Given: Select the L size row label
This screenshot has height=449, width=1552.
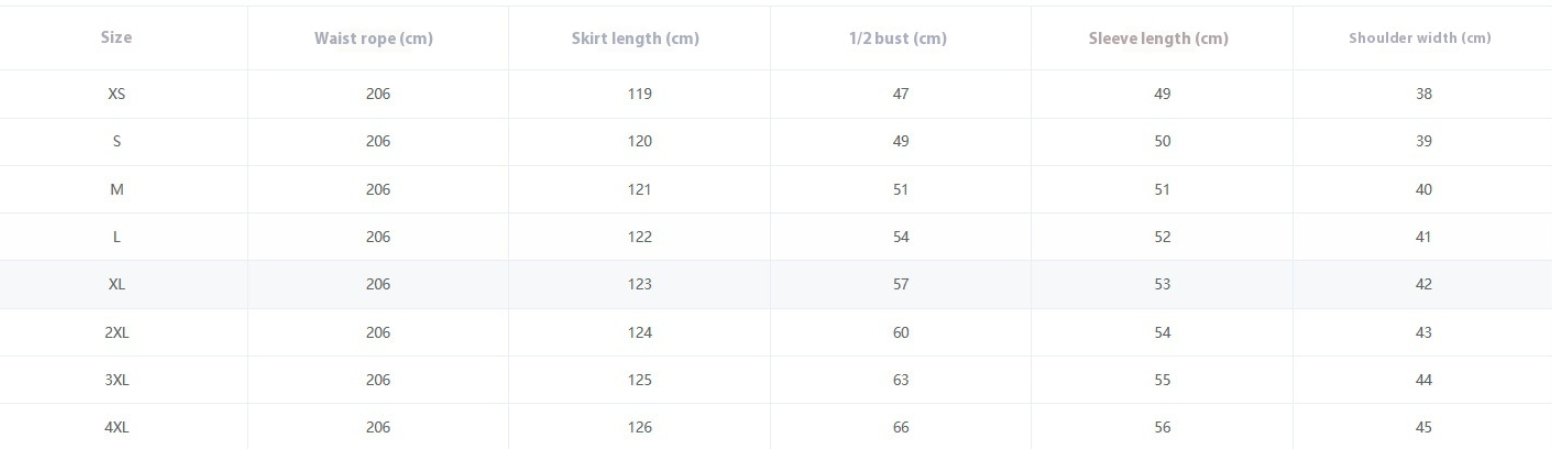Looking at the screenshot, I should [x=117, y=237].
